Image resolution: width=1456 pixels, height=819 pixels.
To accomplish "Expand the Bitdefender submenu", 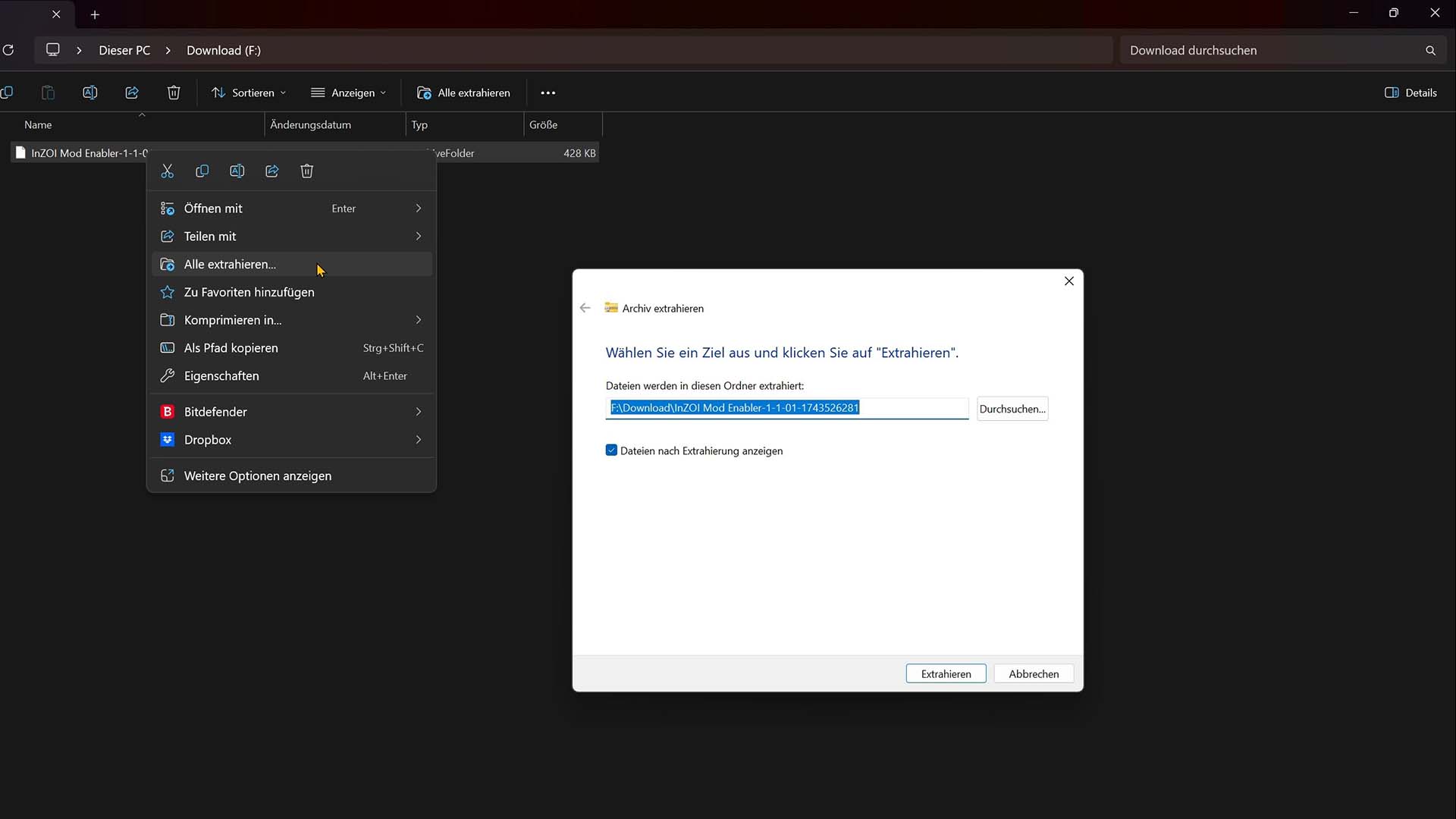I will coord(292,412).
